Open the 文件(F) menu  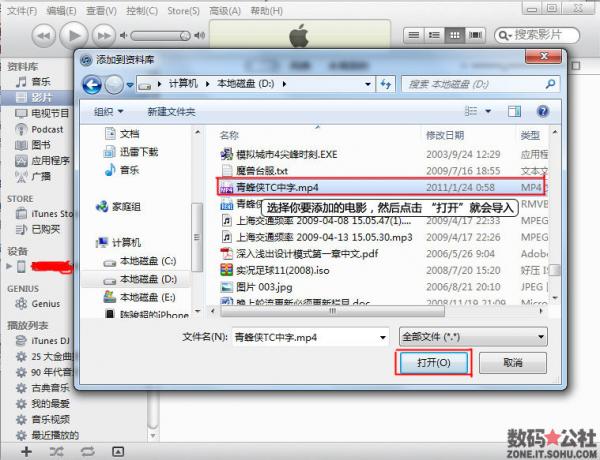pos(22,11)
